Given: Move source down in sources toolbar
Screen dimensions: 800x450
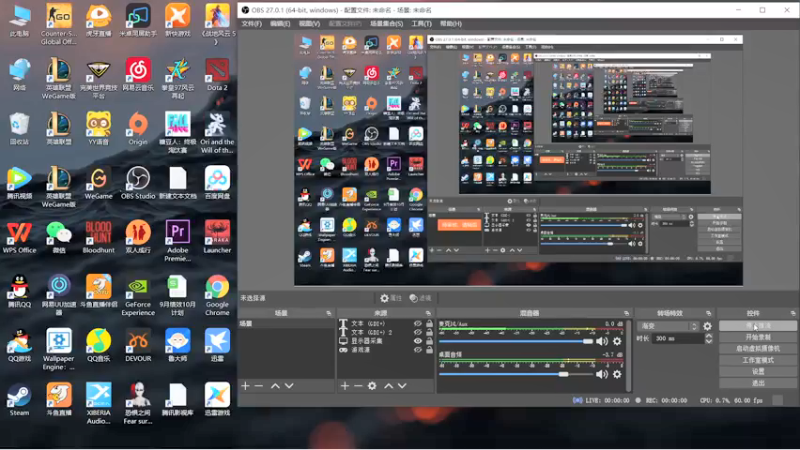Looking at the screenshot, I should (403, 386).
